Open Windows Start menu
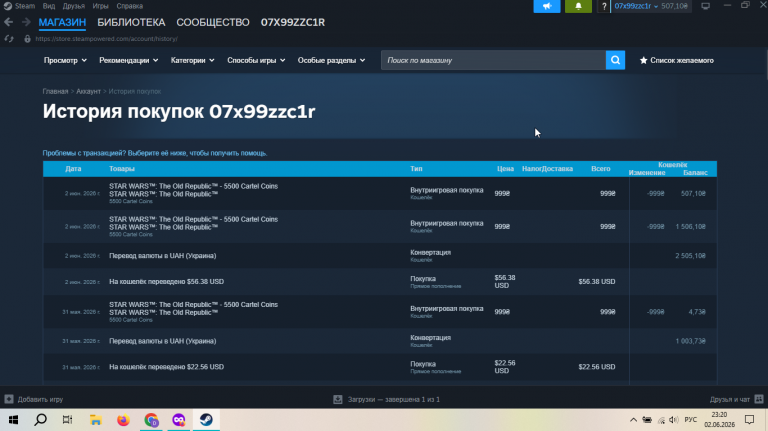This screenshot has width=768, height=431. [13, 420]
